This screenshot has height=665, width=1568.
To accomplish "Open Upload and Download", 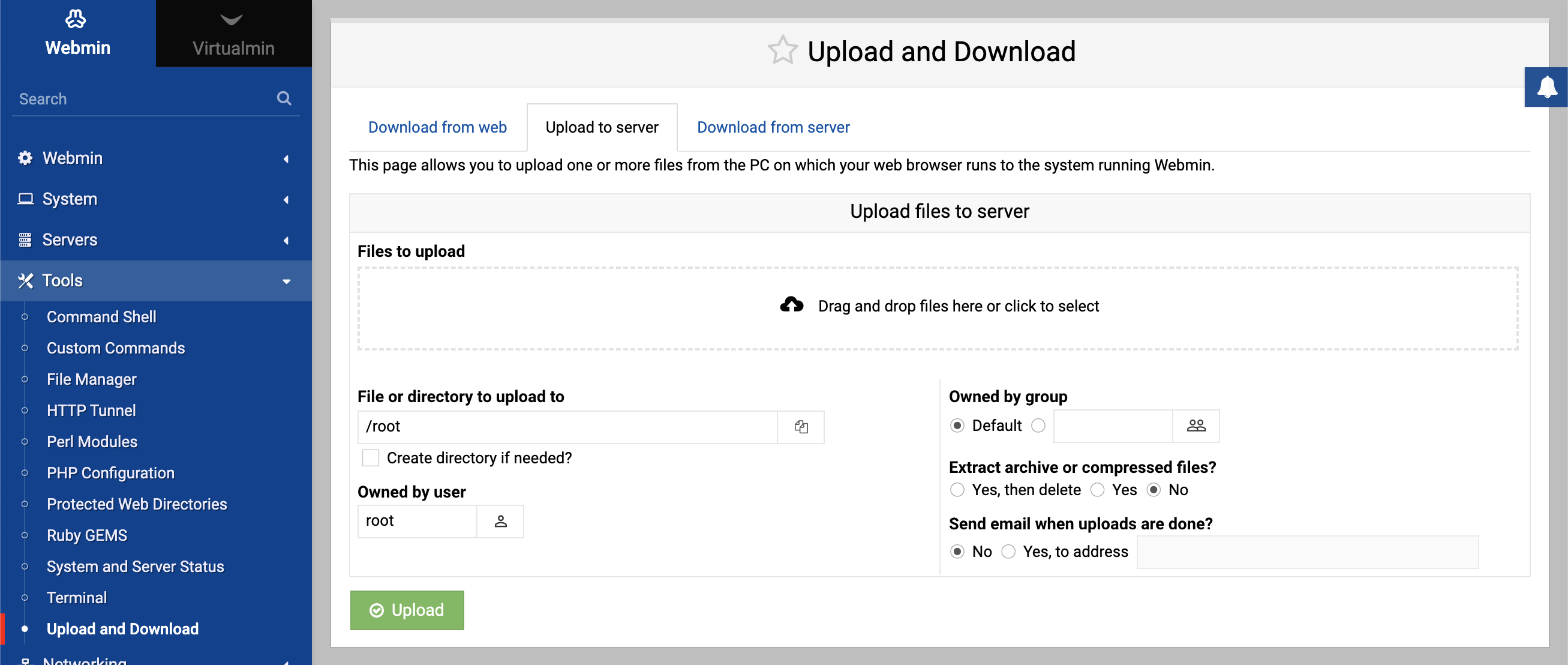I will pos(122,628).
